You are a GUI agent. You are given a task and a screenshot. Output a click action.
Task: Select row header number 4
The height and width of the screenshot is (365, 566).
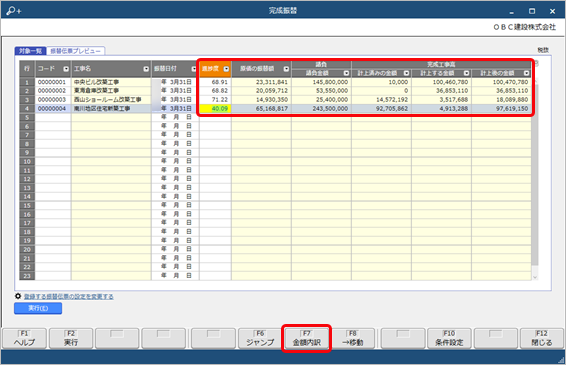pyautogui.click(x=27, y=108)
